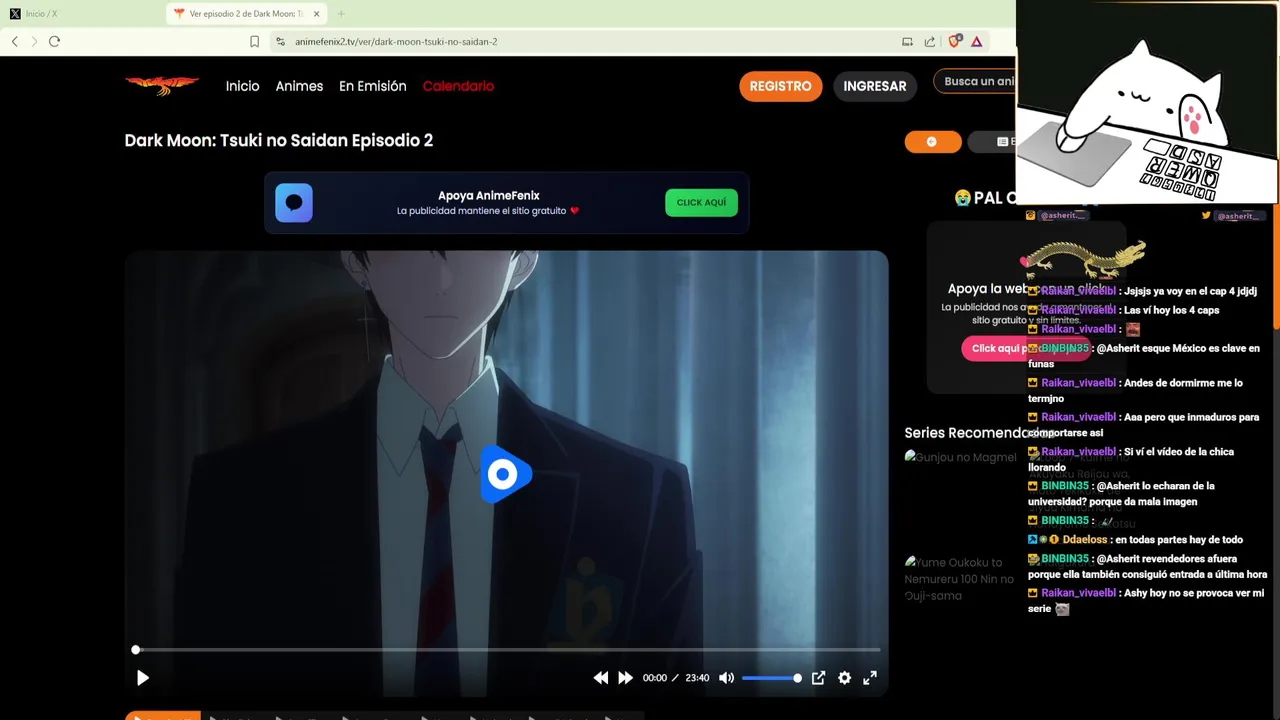Viewport: 1280px width, 720px height.
Task: Open site settings icon in address bar
Action: pyautogui.click(x=280, y=41)
